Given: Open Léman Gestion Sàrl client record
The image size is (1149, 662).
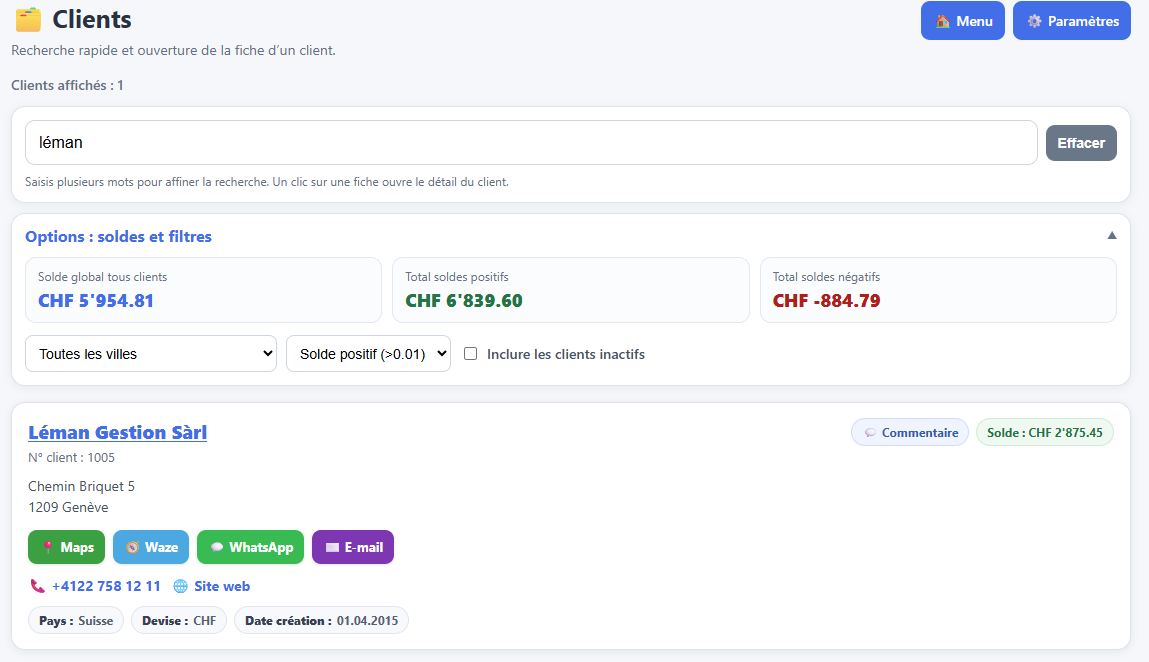Looking at the screenshot, I should pos(117,433).
